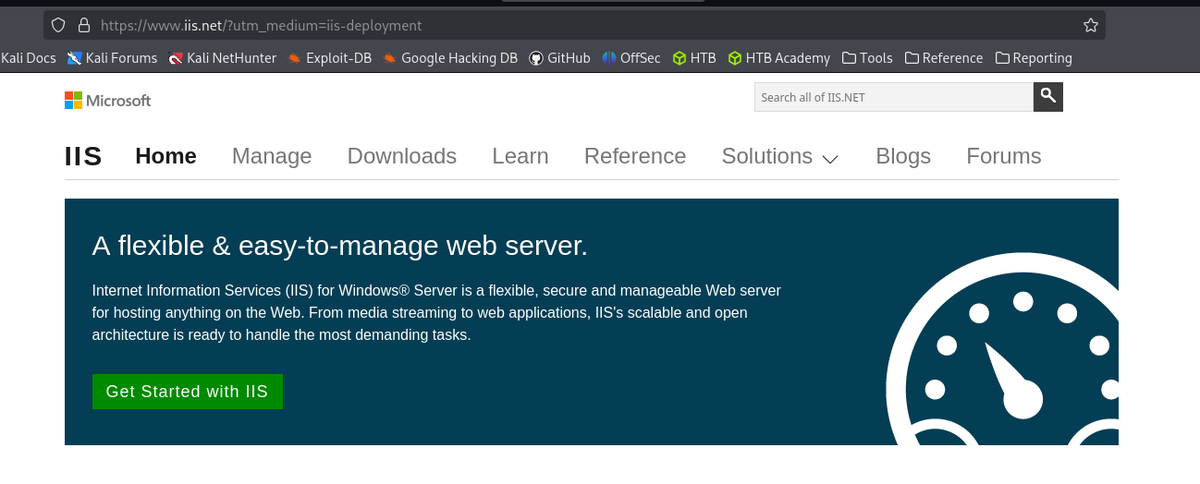Image resolution: width=1200 pixels, height=484 pixels.
Task: Open the Reference nav item on IIS site
Action: pos(635,156)
